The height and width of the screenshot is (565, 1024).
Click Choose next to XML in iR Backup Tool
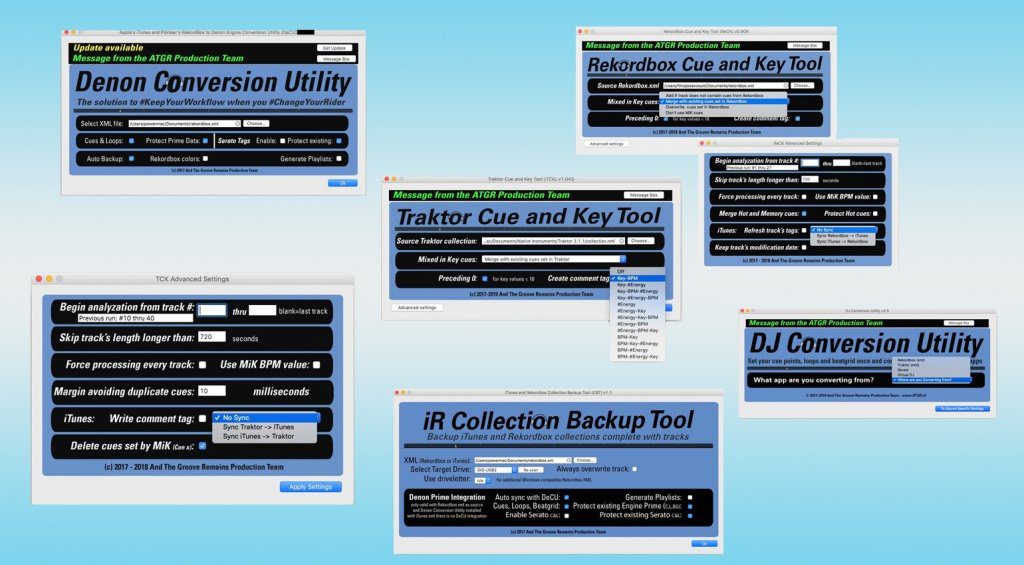(x=584, y=460)
